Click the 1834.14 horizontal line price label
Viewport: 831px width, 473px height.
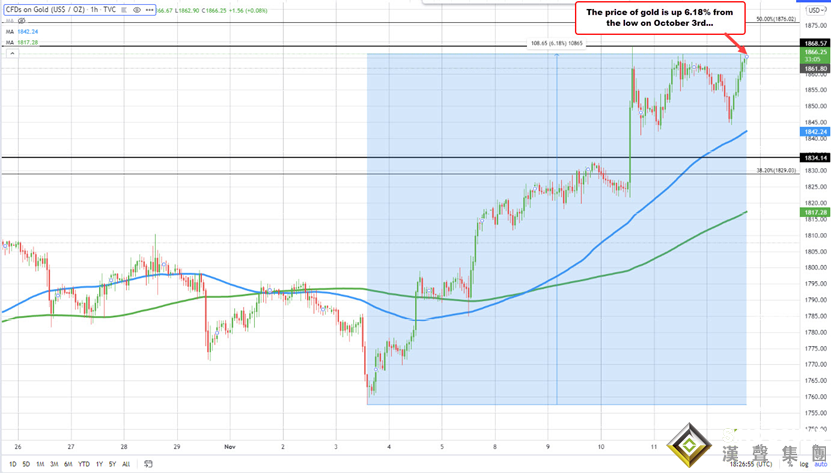tap(815, 158)
